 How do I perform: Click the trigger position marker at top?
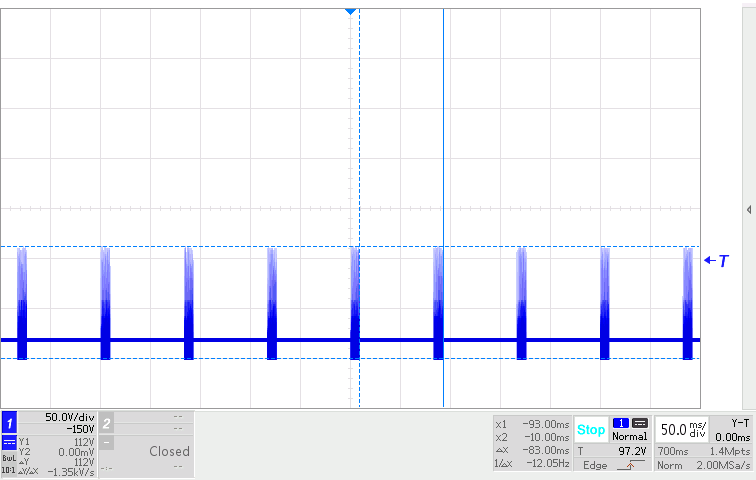350,10
